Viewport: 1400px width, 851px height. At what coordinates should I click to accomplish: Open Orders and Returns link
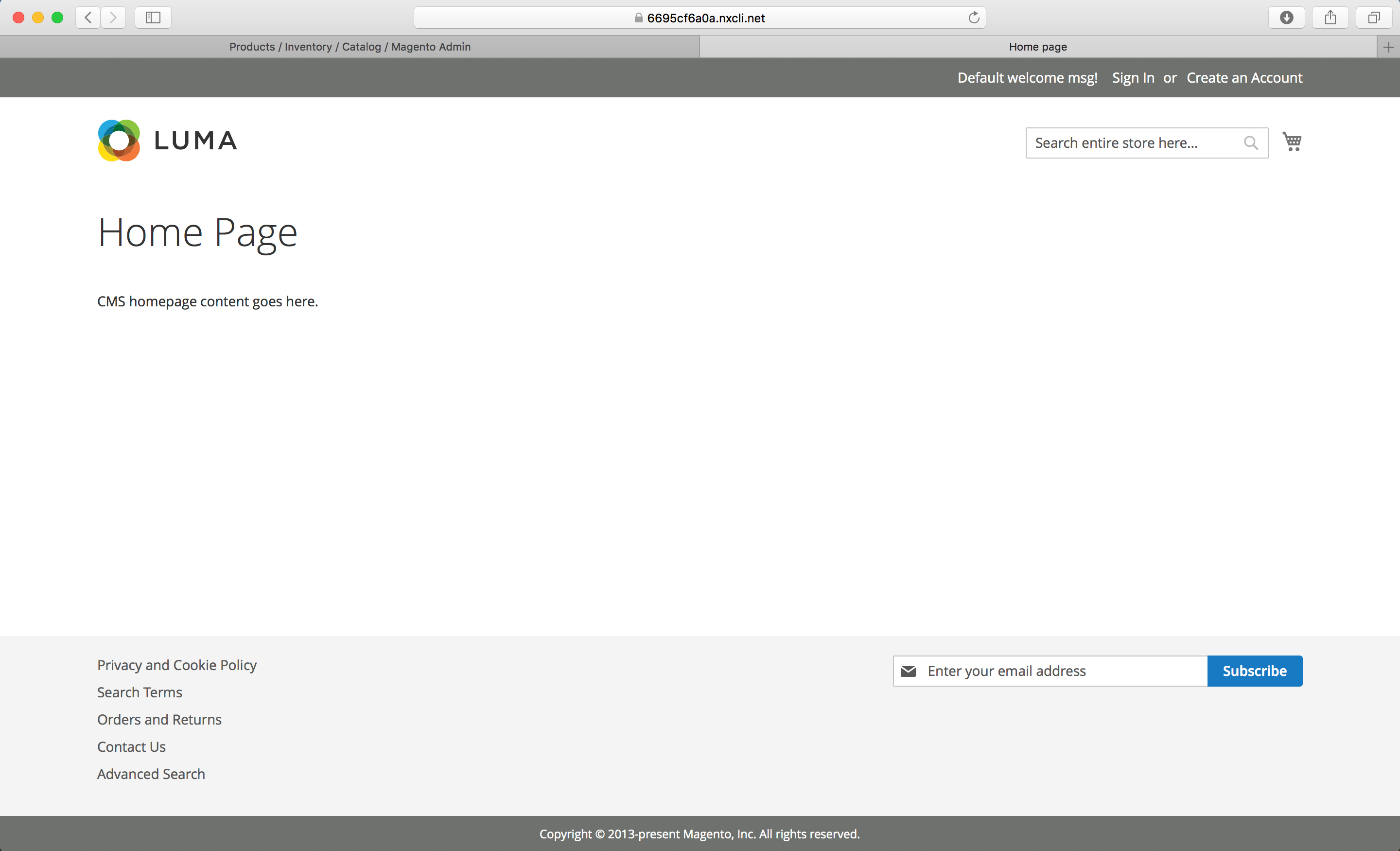click(x=159, y=720)
